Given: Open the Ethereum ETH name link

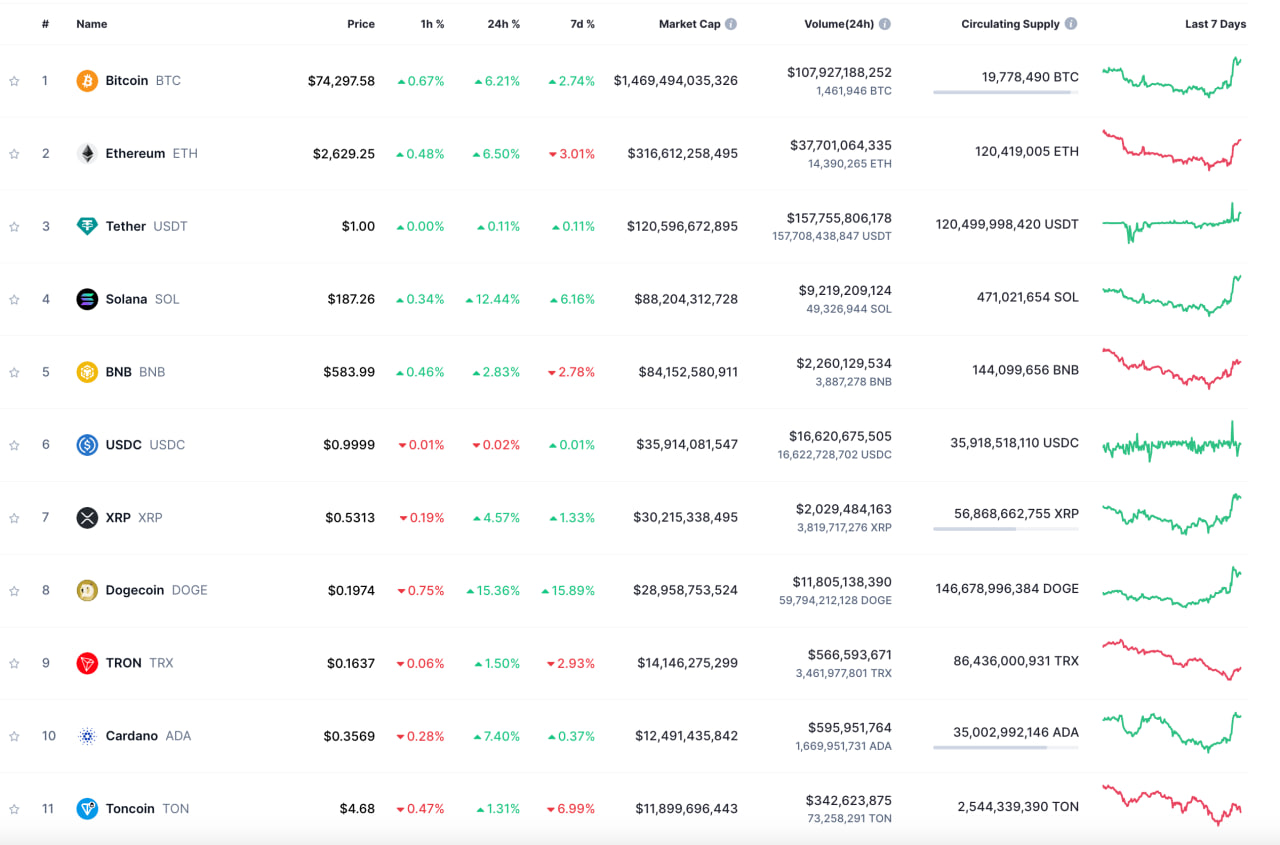Looking at the screenshot, I should 152,154.
